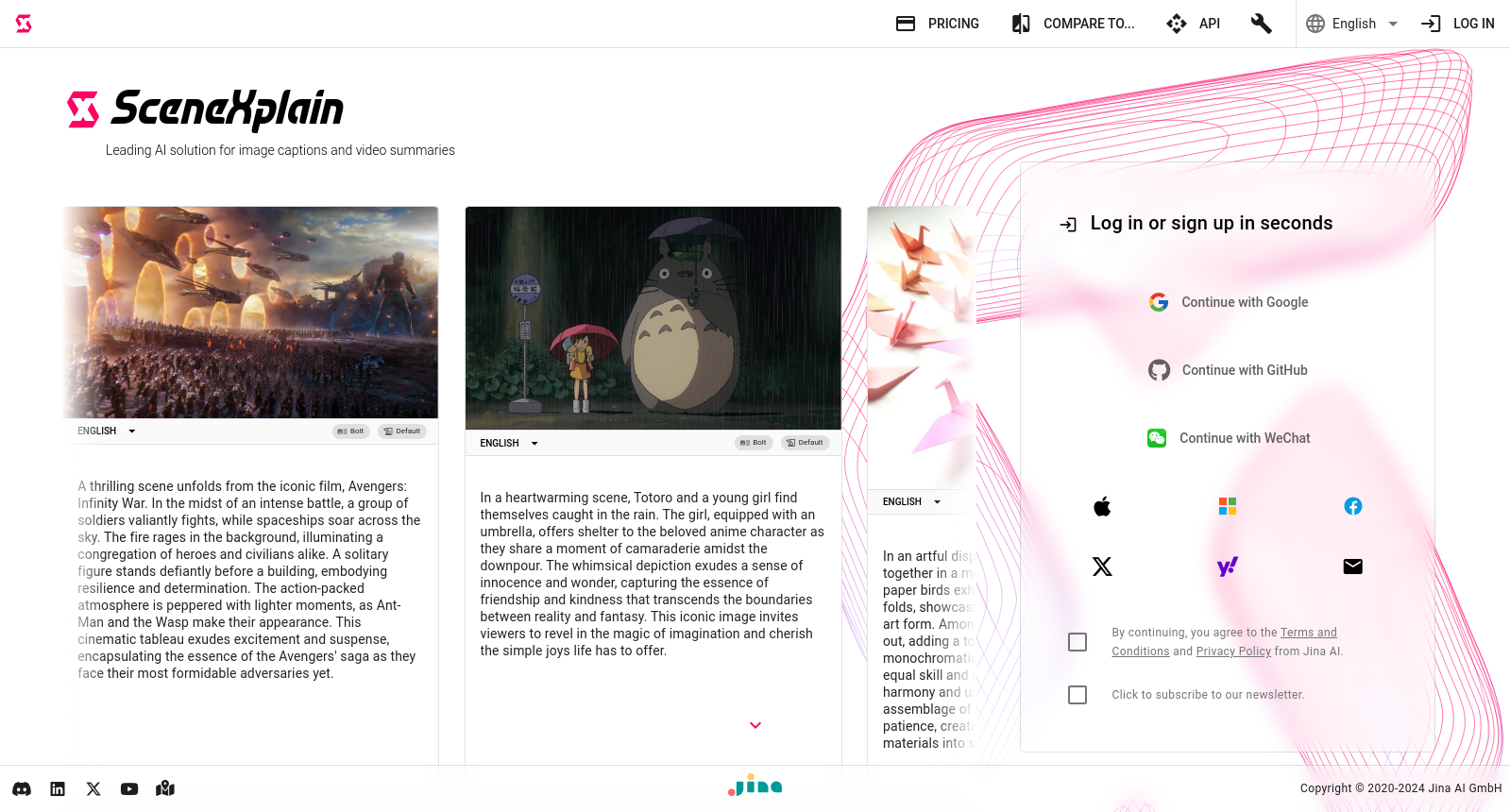
Task: Click the X icon in the footer
Action: click(x=93, y=788)
